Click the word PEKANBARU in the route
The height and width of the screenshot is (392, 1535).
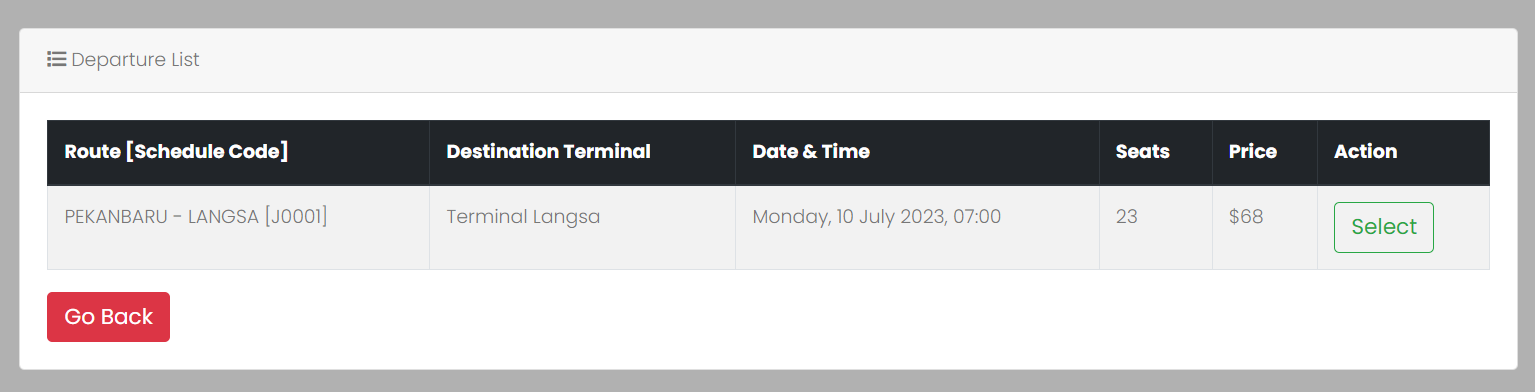tap(117, 217)
